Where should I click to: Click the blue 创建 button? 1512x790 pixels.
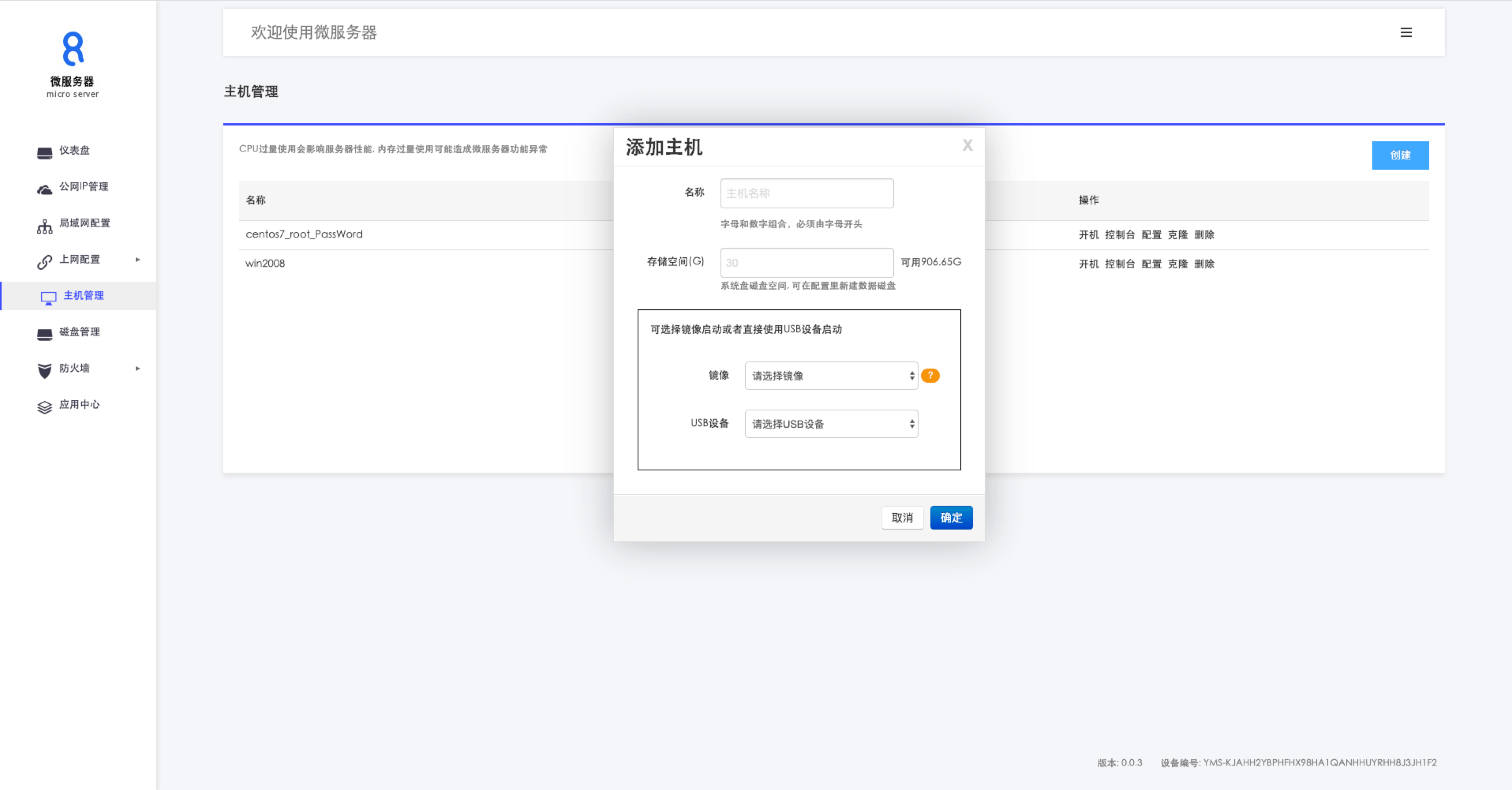point(1400,155)
